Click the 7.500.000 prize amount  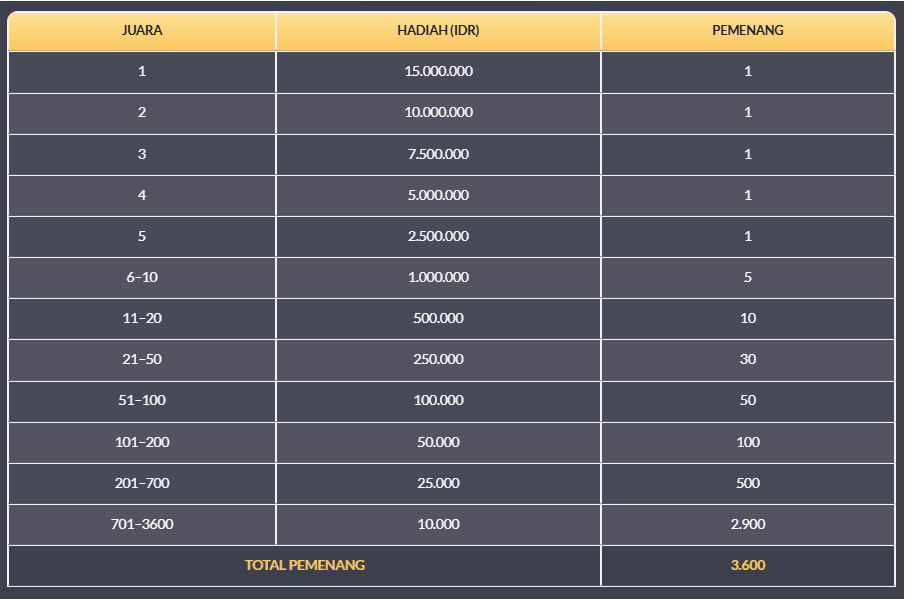pos(438,154)
